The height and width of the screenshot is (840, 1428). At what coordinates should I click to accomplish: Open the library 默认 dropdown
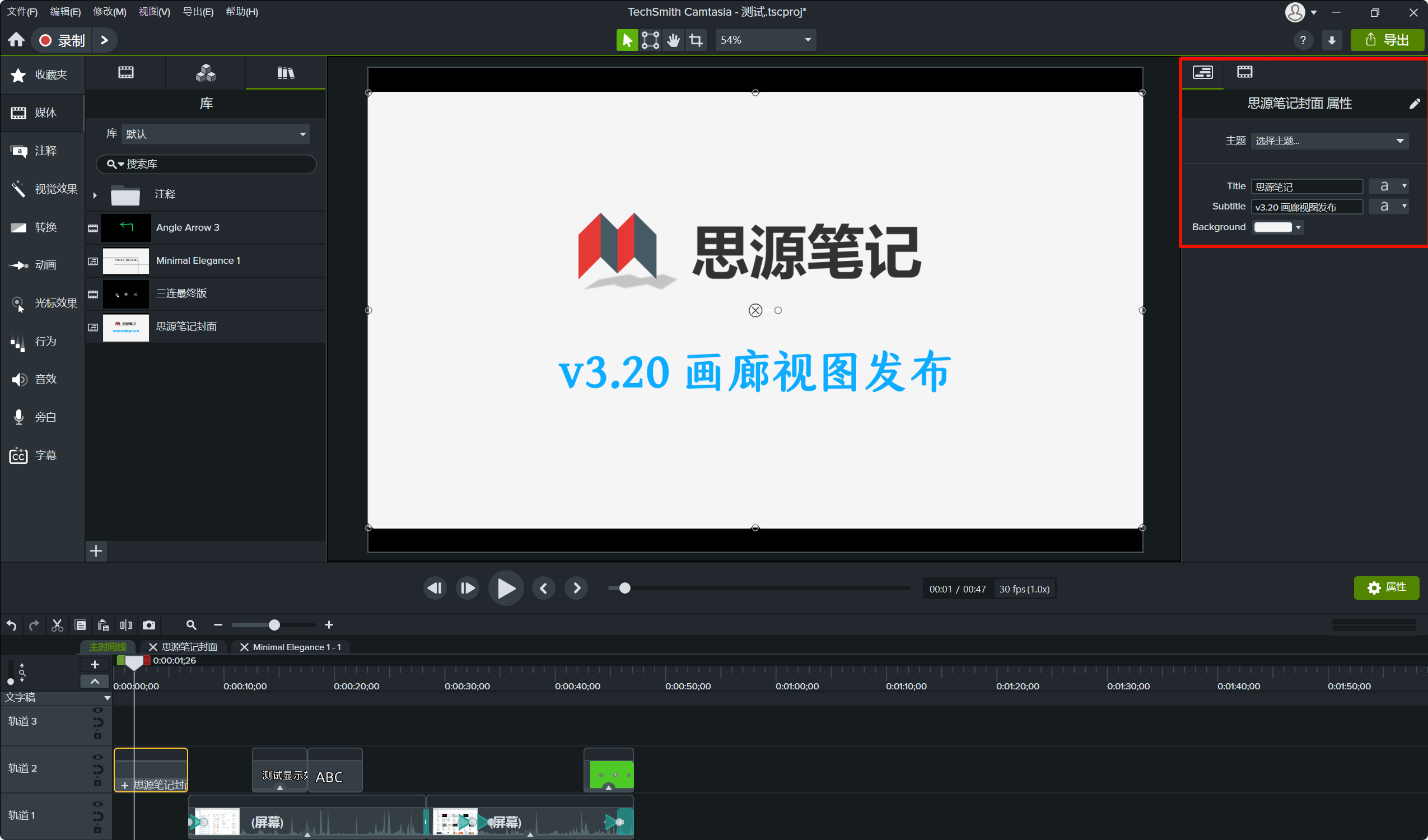pyautogui.click(x=216, y=134)
